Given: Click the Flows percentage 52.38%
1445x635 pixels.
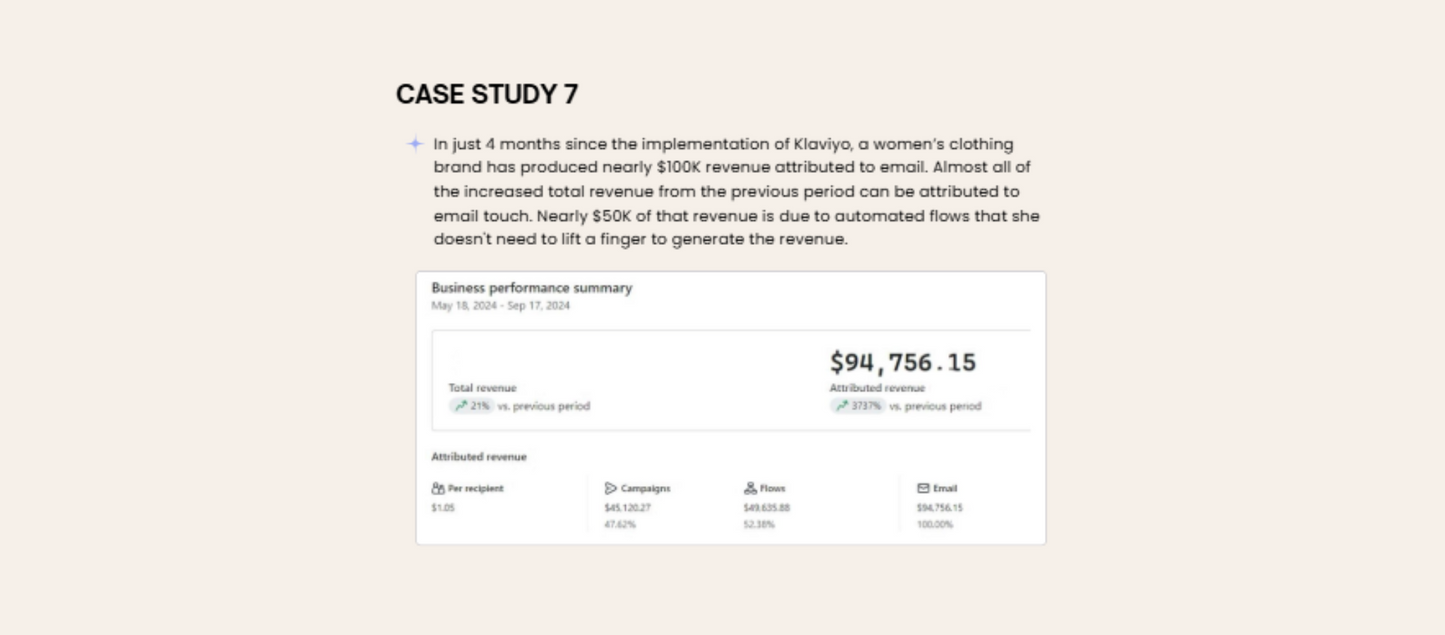Looking at the screenshot, I should (x=758, y=525).
